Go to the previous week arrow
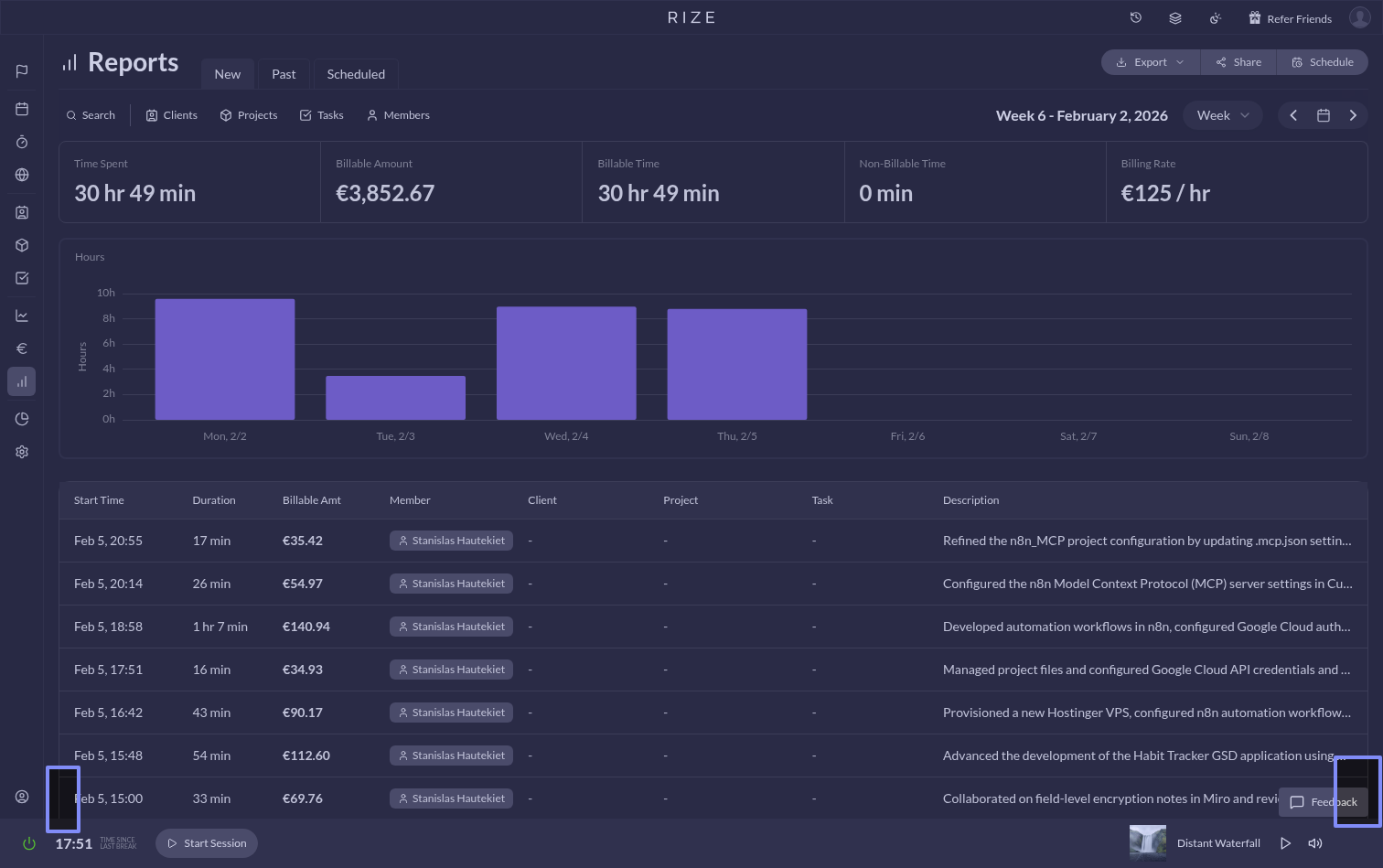This screenshot has height=868, width=1383. point(1293,115)
